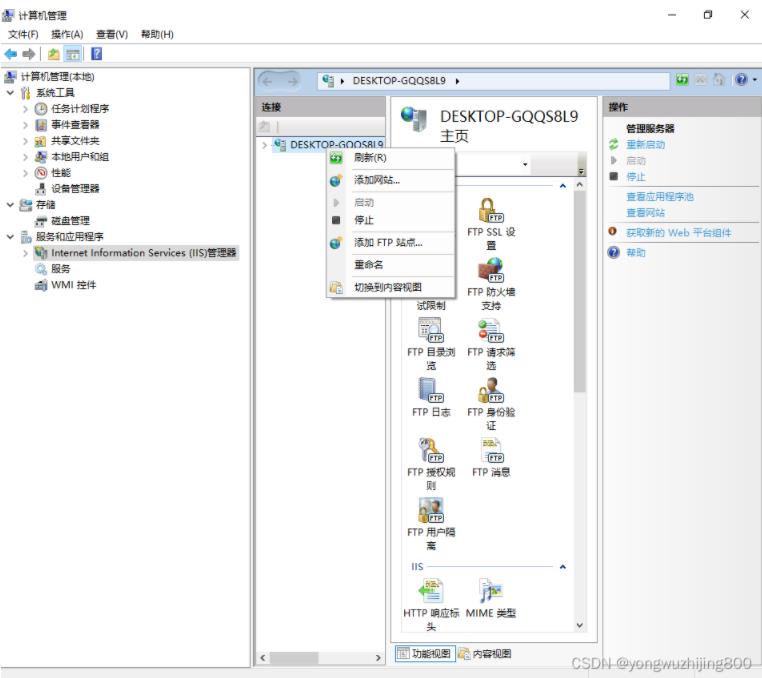The image size is (762, 678).
Task: Open the MIME 类型 feature icon
Action: pyautogui.click(x=491, y=599)
